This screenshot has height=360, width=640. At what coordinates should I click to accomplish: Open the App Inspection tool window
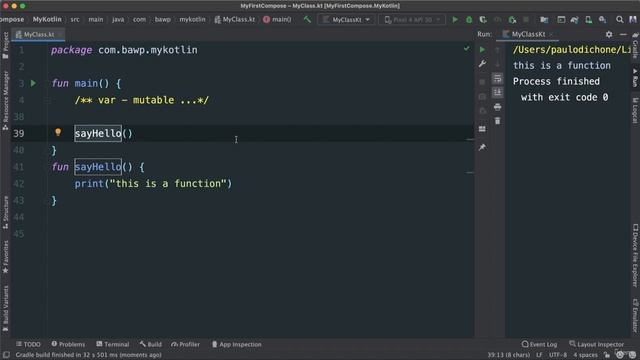[236, 344]
